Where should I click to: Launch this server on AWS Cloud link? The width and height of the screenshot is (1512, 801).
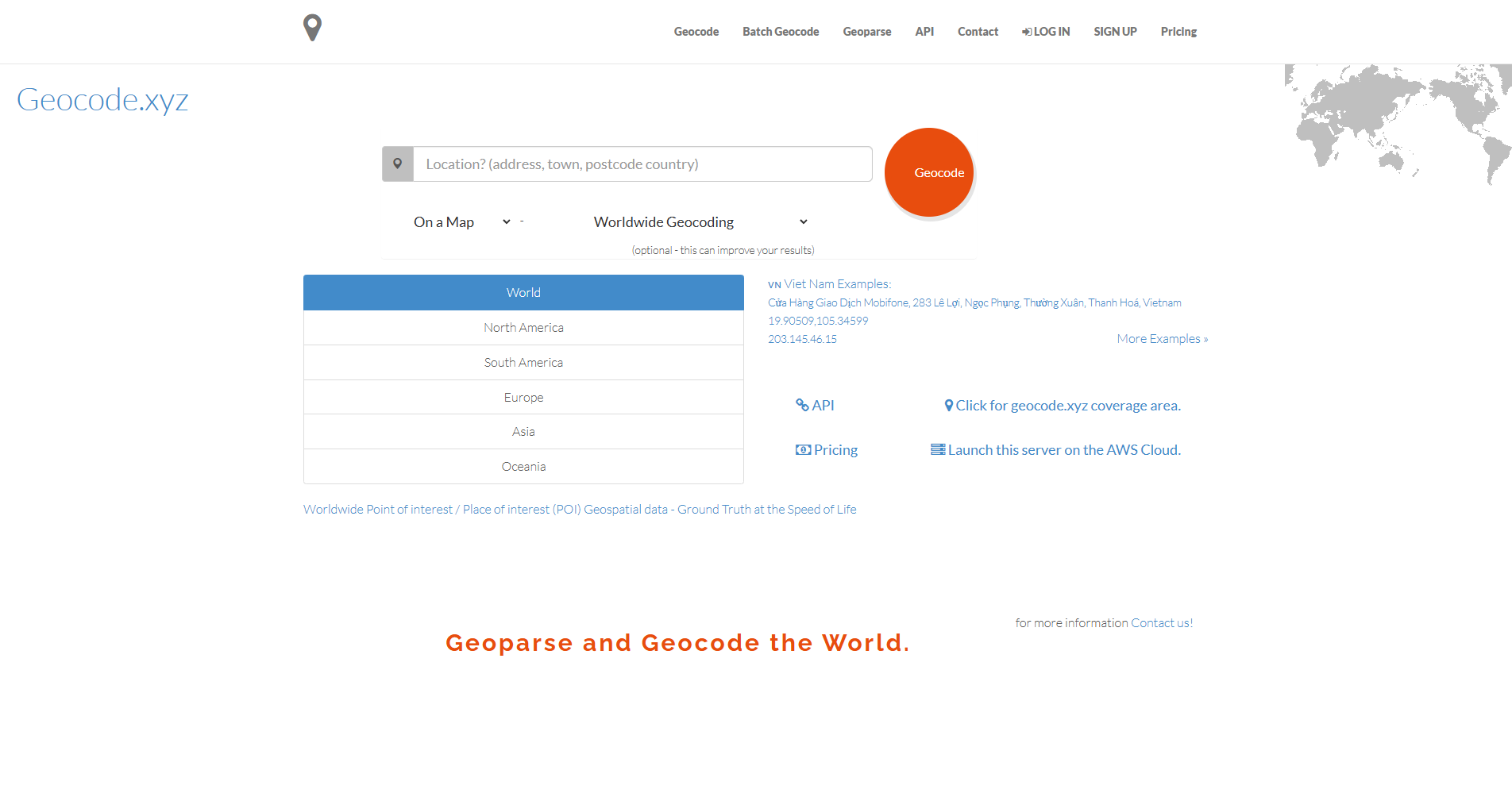1056,450
